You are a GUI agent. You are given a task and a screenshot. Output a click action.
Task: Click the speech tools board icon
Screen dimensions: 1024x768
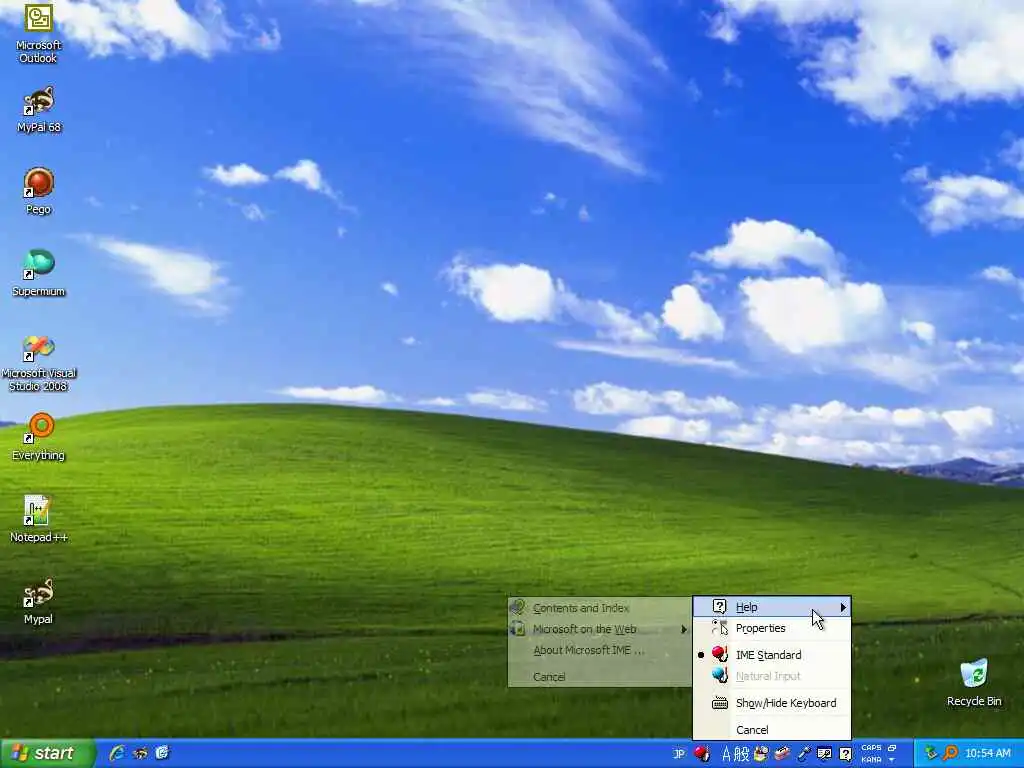click(825, 754)
